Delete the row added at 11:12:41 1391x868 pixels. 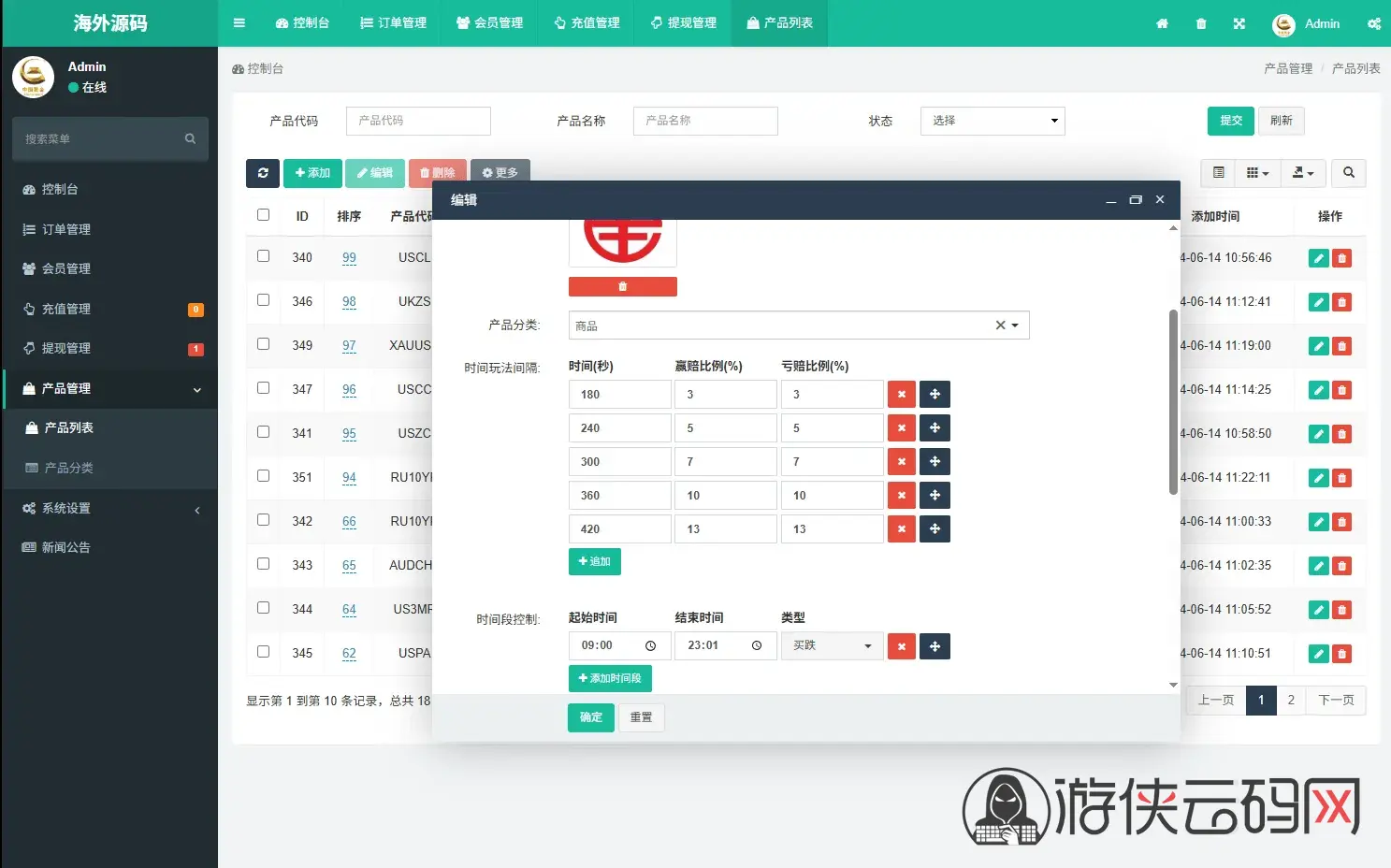tap(1341, 302)
